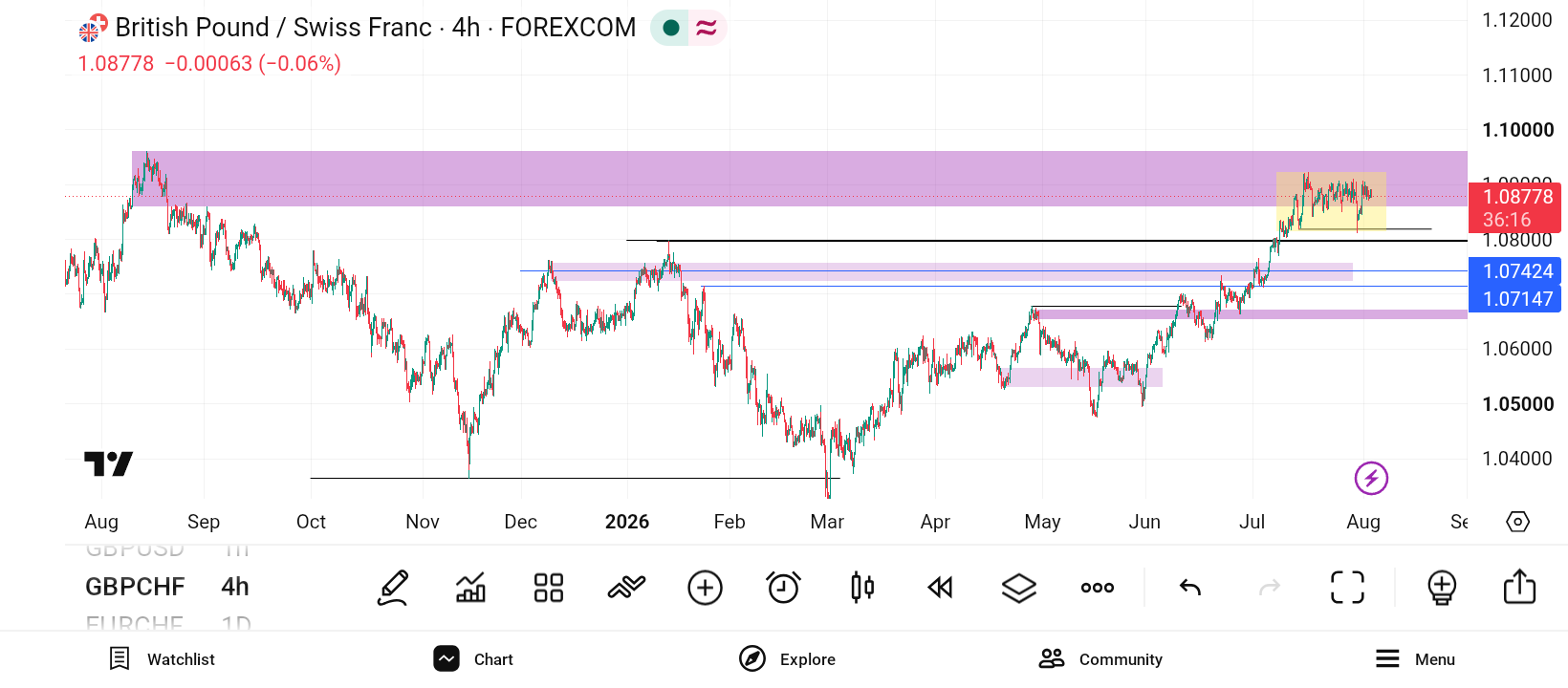Open the Community tab
This screenshot has width=1568, height=688.
(x=1100, y=659)
